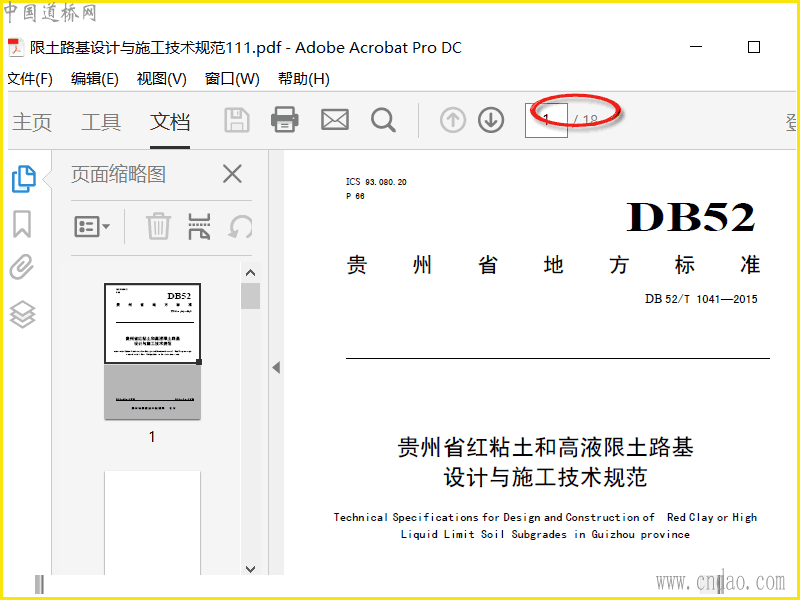Open the find text magnifier
800x600 pixels.
[x=383, y=120]
